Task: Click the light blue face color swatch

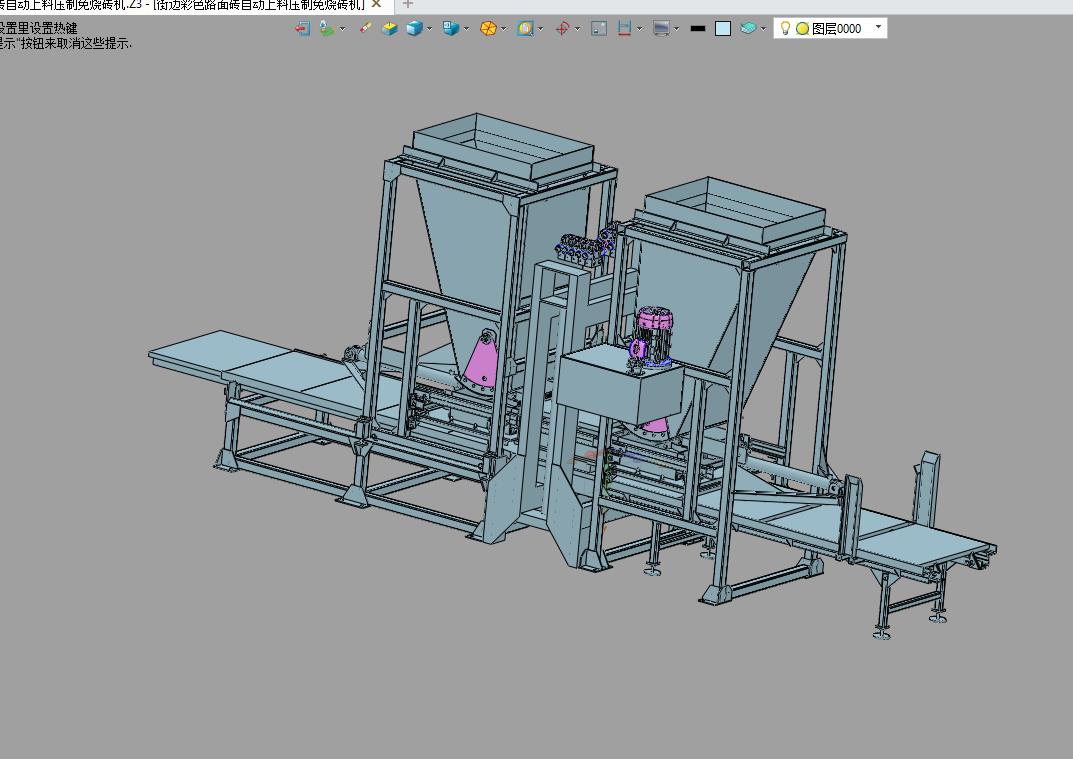Action: pyautogui.click(x=723, y=28)
